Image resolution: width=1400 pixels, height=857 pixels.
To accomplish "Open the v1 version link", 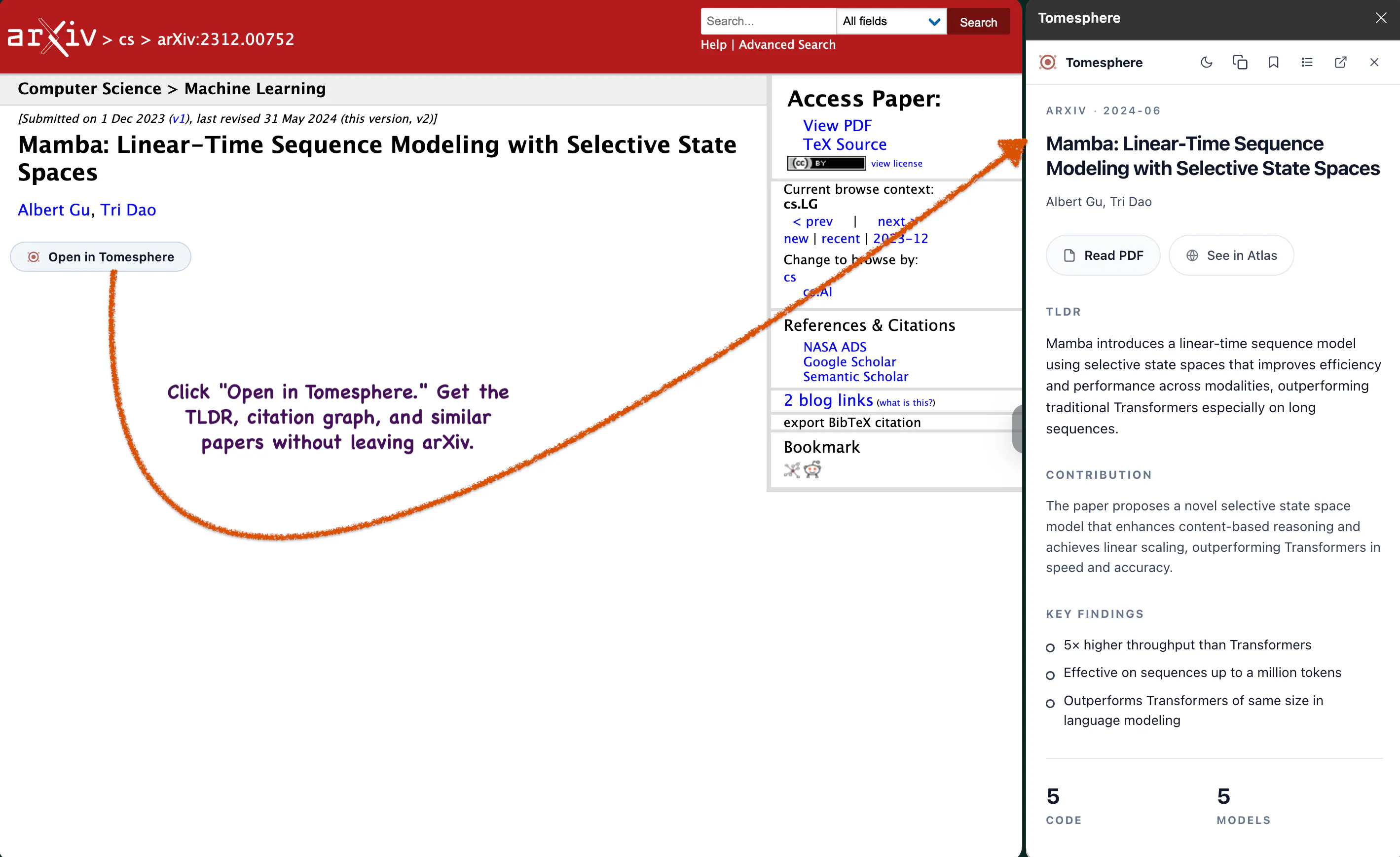I will pyautogui.click(x=179, y=118).
